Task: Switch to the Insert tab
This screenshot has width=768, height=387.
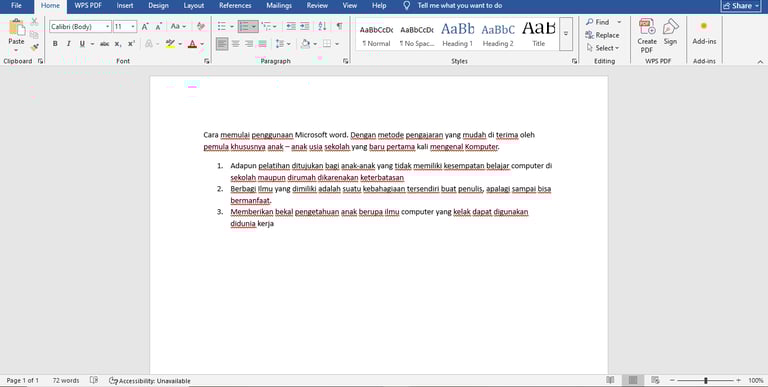Action: coord(125,6)
